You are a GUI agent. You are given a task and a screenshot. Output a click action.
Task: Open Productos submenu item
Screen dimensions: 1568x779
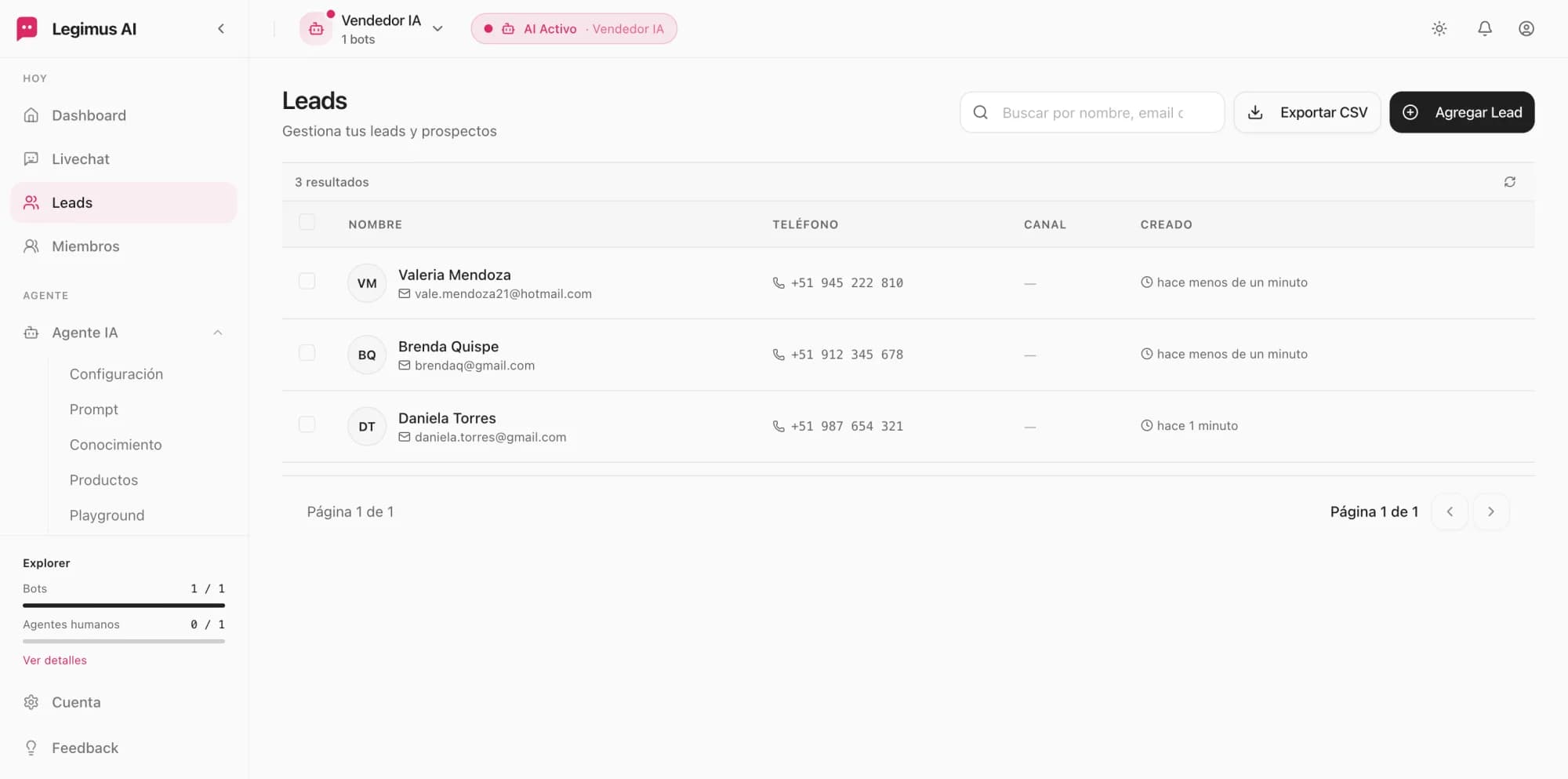pyautogui.click(x=103, y=480)
